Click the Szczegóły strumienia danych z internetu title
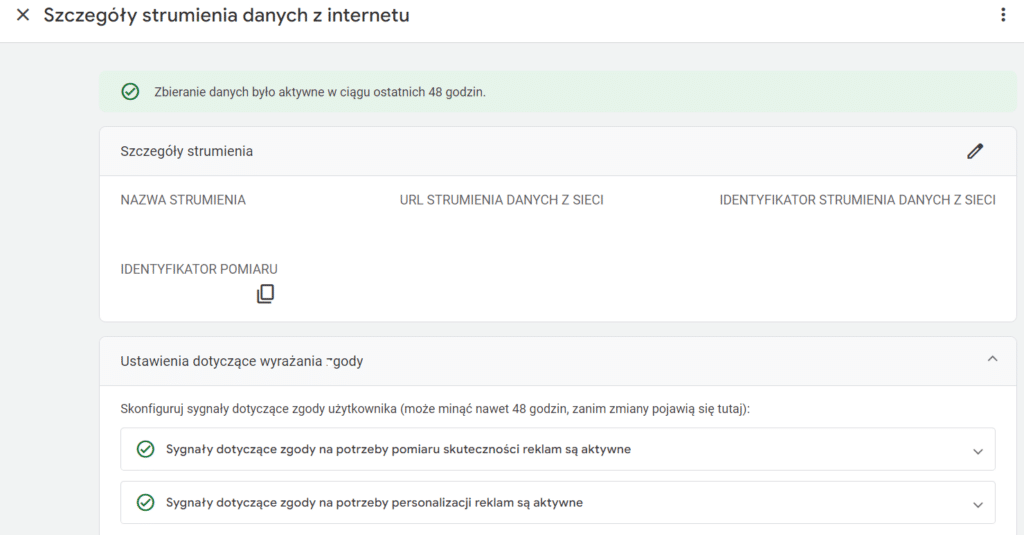The height and width of the screenshot is (535, 1024). tap(227, 15)
